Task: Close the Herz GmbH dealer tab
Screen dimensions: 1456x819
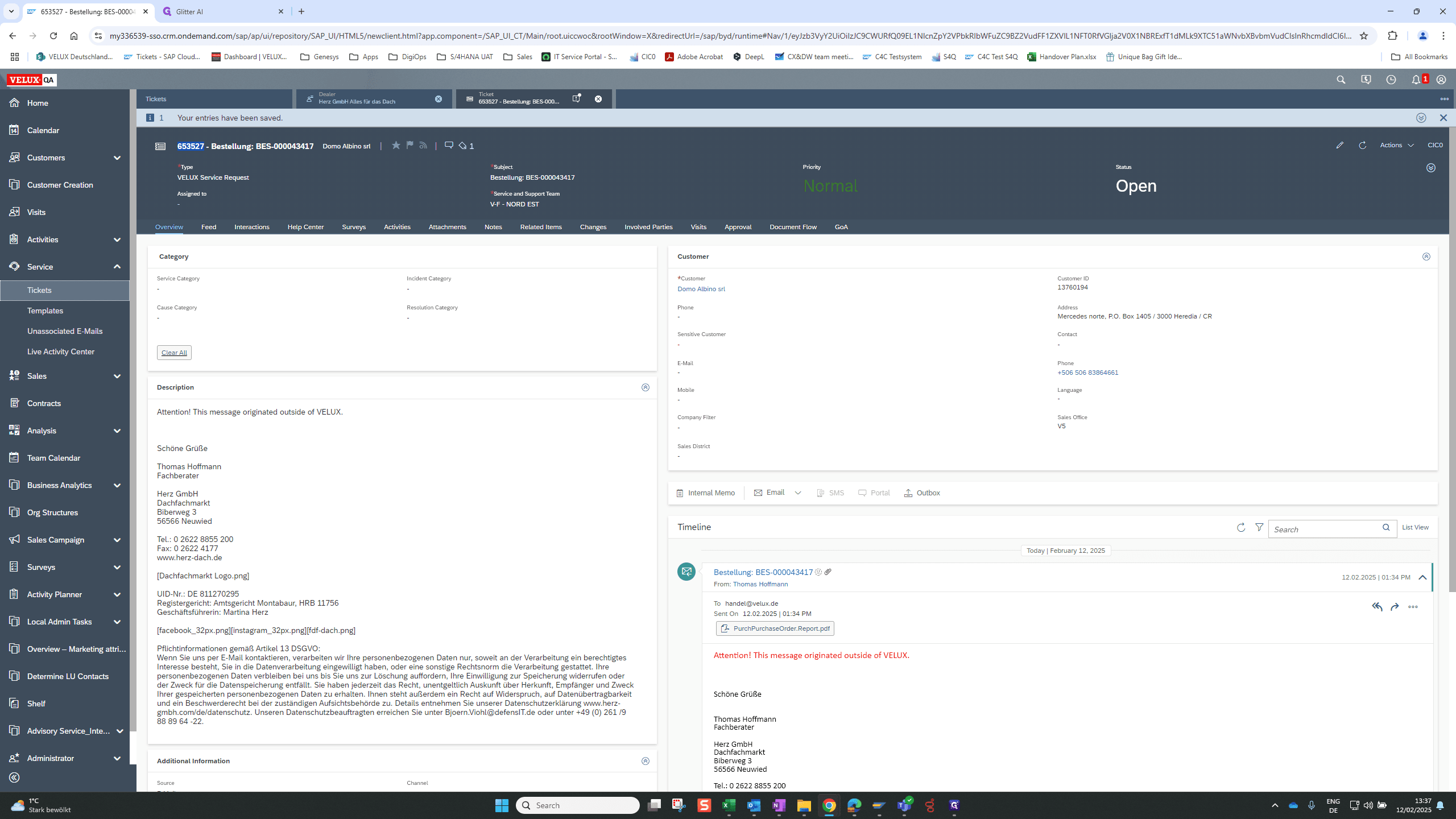Action: point(439,99)
